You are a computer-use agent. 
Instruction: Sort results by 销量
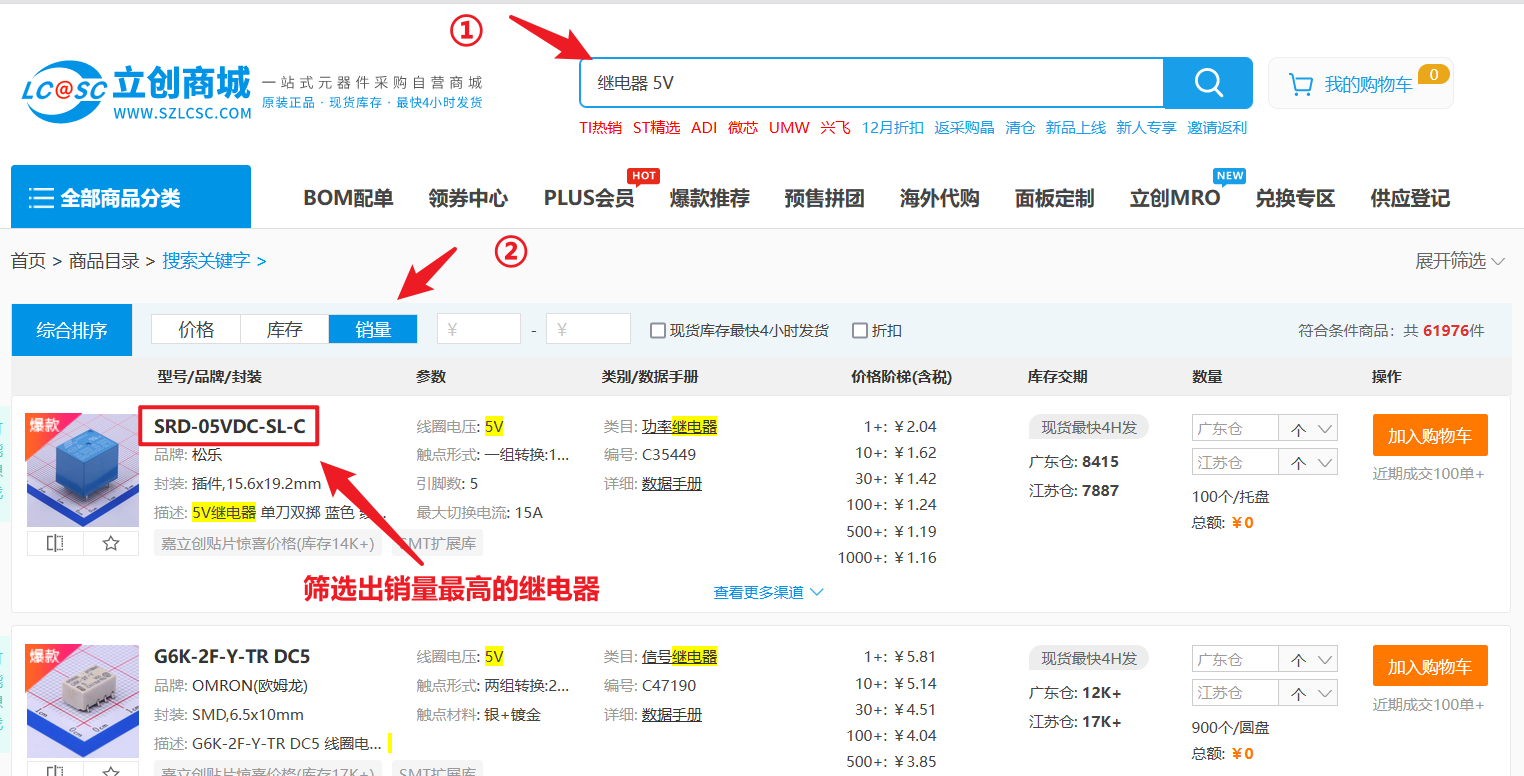click(373, 329)
